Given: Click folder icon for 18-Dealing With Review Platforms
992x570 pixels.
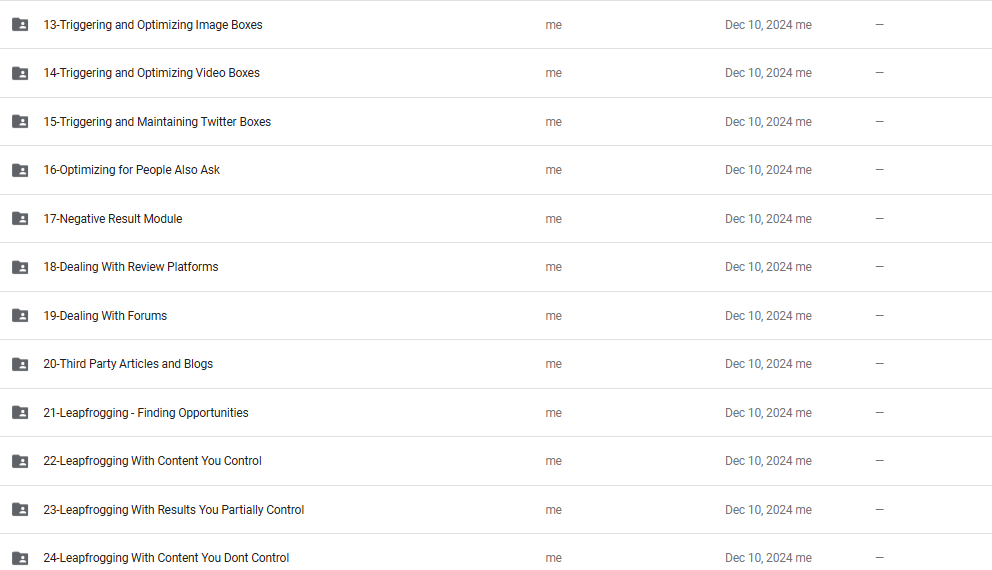Looking at the screenshot, I should 20,267.
